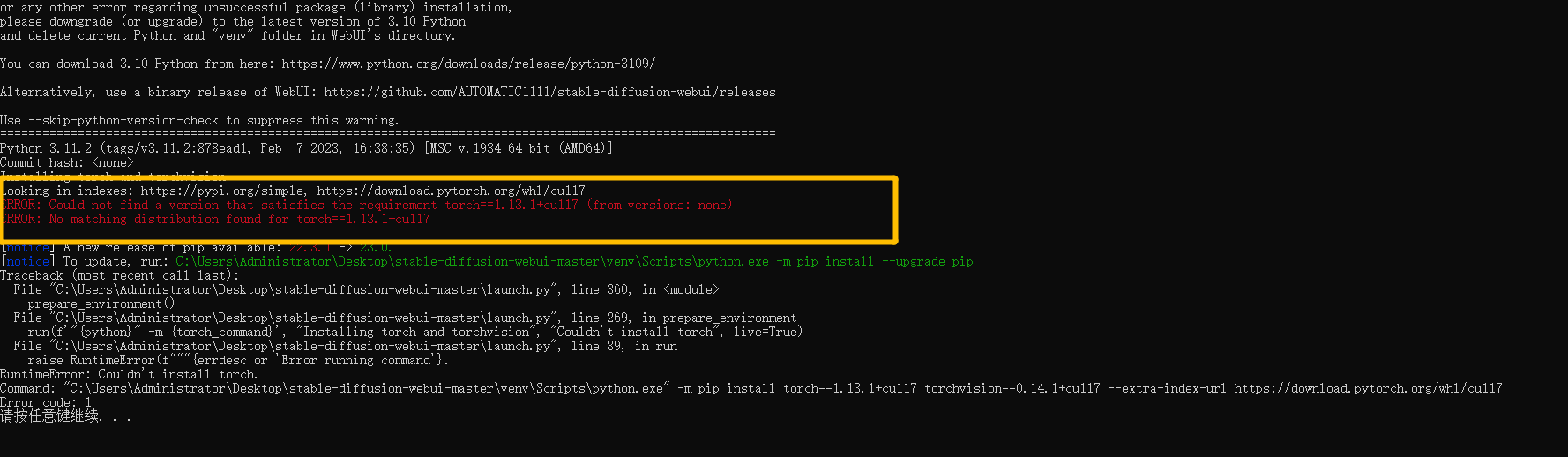Click the --extra-index-url pytorch URL in Command
The image size is (1568, 457).
click(1368, 388)
